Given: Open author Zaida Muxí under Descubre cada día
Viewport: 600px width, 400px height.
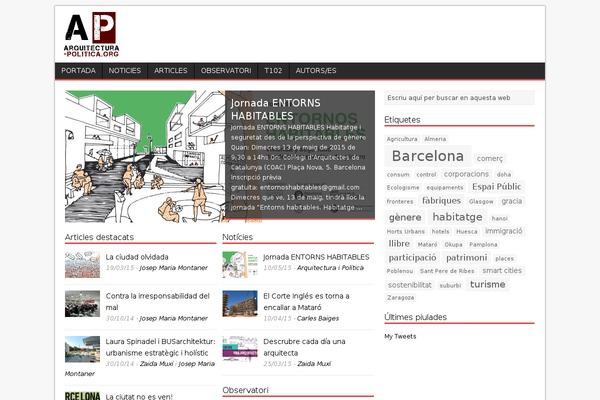Looking at the screenshot, I should point(314,364).
